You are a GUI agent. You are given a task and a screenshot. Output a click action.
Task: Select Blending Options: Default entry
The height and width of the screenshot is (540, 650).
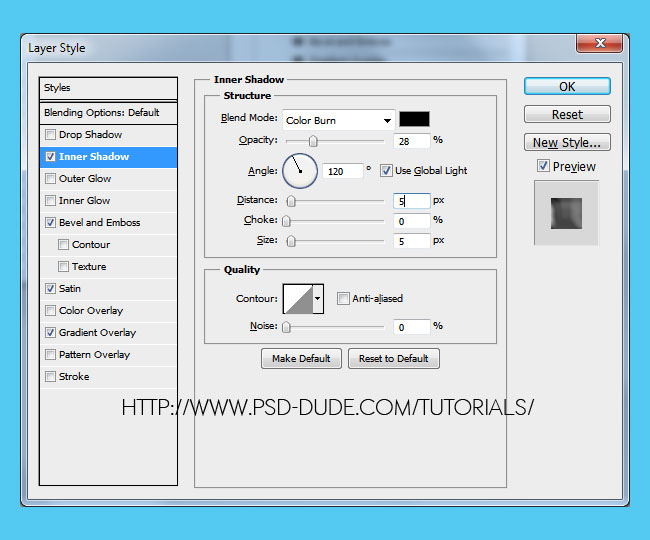(109, 113)
